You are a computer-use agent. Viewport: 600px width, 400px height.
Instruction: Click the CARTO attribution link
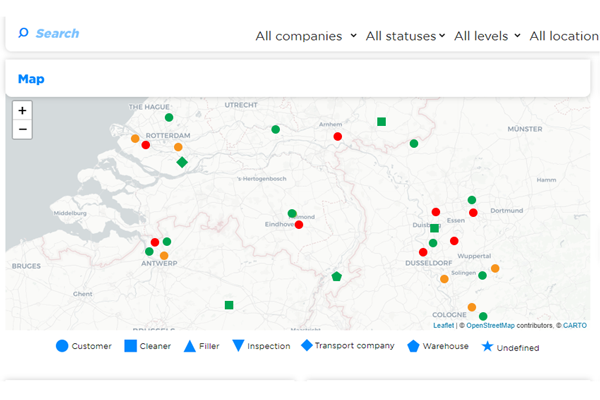574,325
